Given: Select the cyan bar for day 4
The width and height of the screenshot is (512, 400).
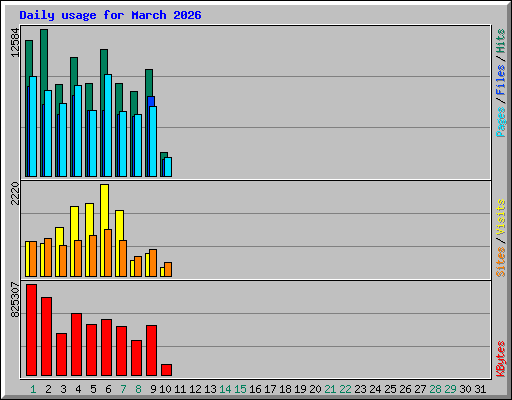Looking at the screenshot, I should click(78, 131).
